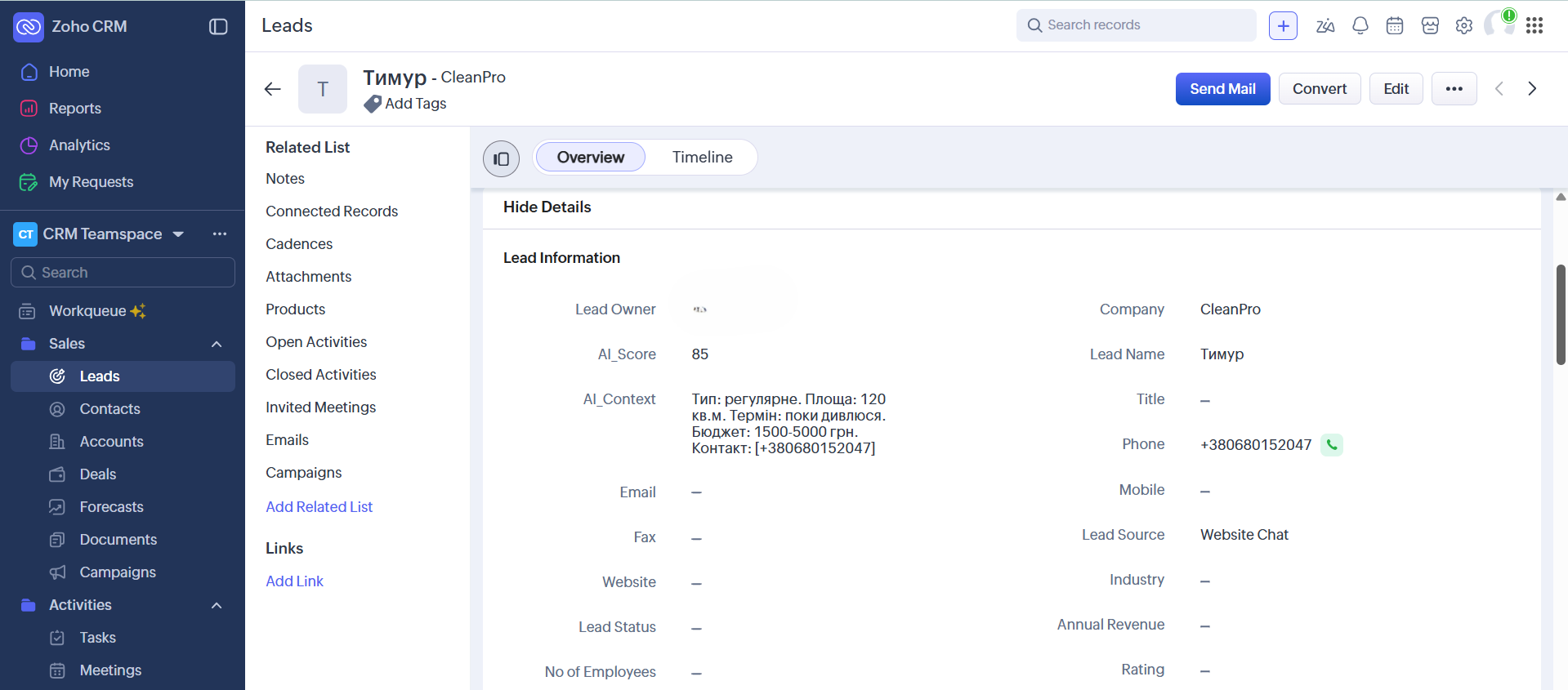Click the vertical scrollbar thumb
The height and width of the screenshot is (690, 1568).
click(1561, 314)
